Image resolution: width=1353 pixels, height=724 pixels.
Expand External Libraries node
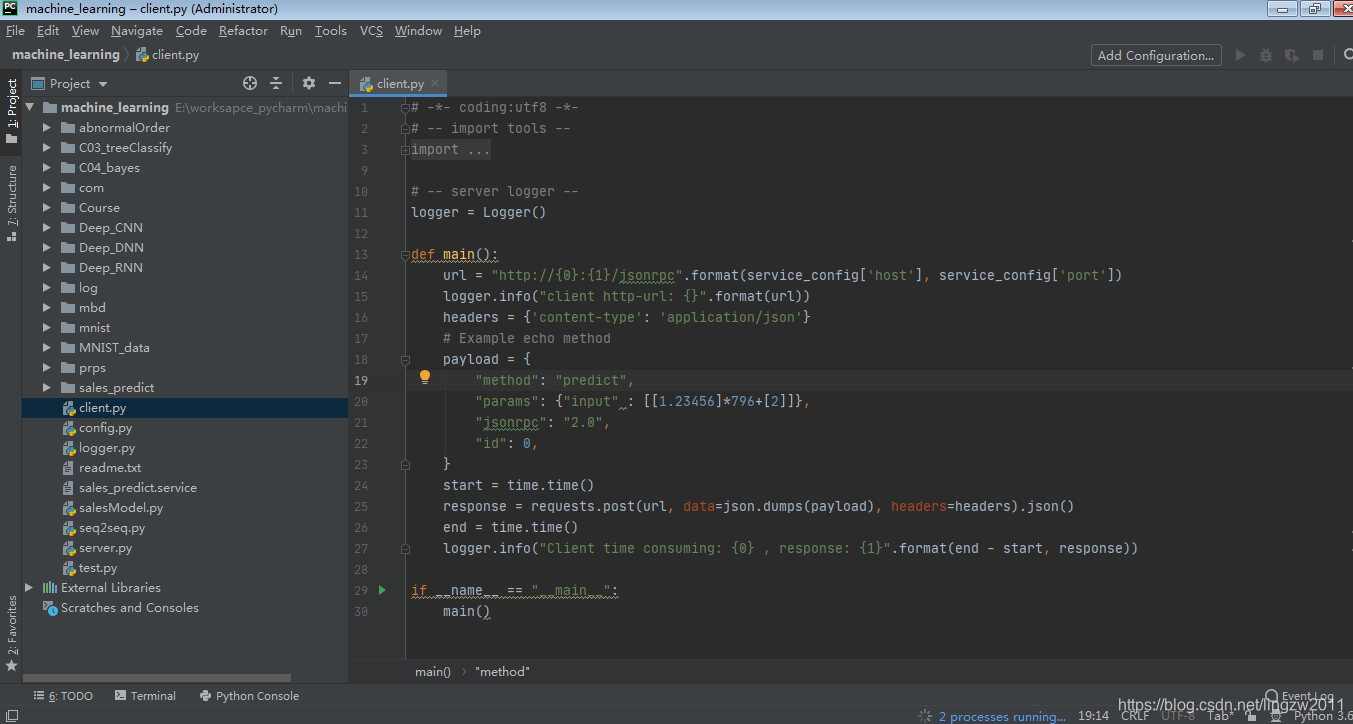30,588
